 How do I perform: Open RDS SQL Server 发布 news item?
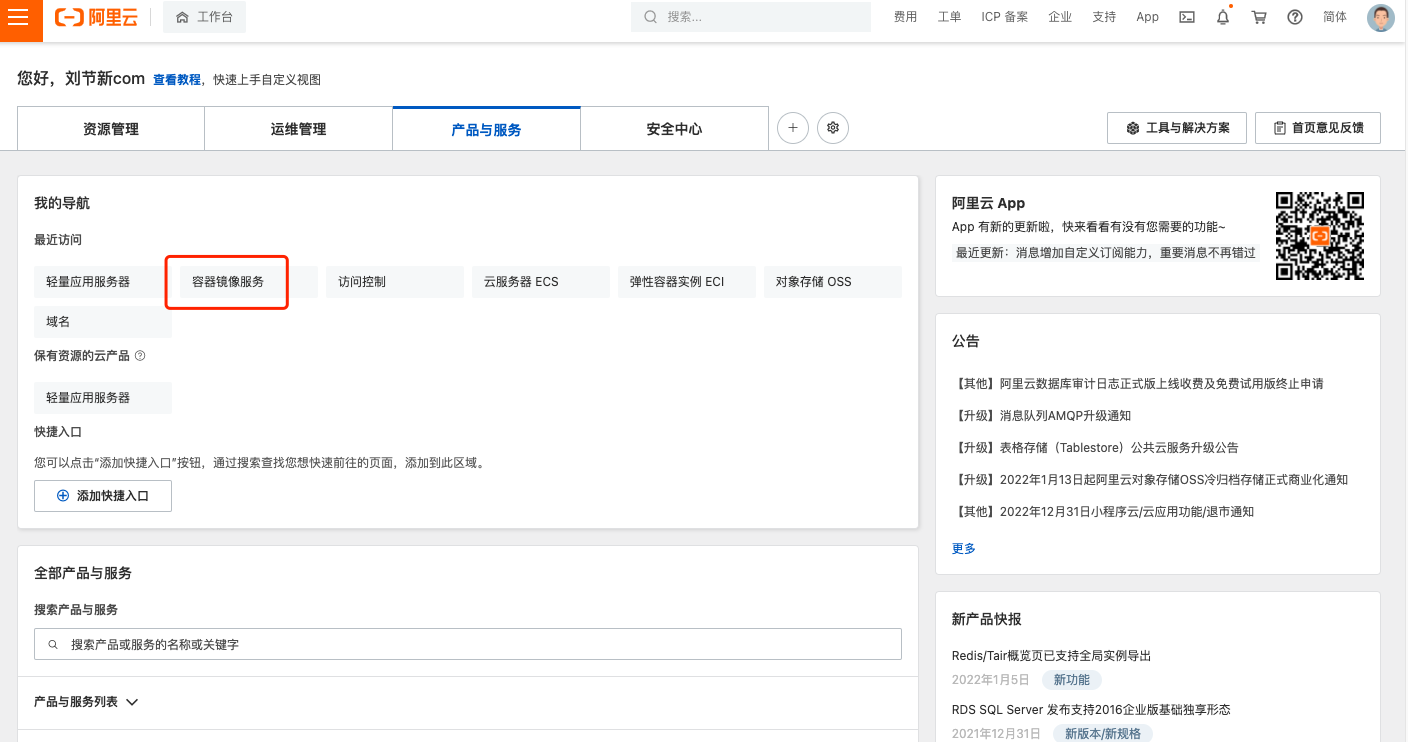1091,710
